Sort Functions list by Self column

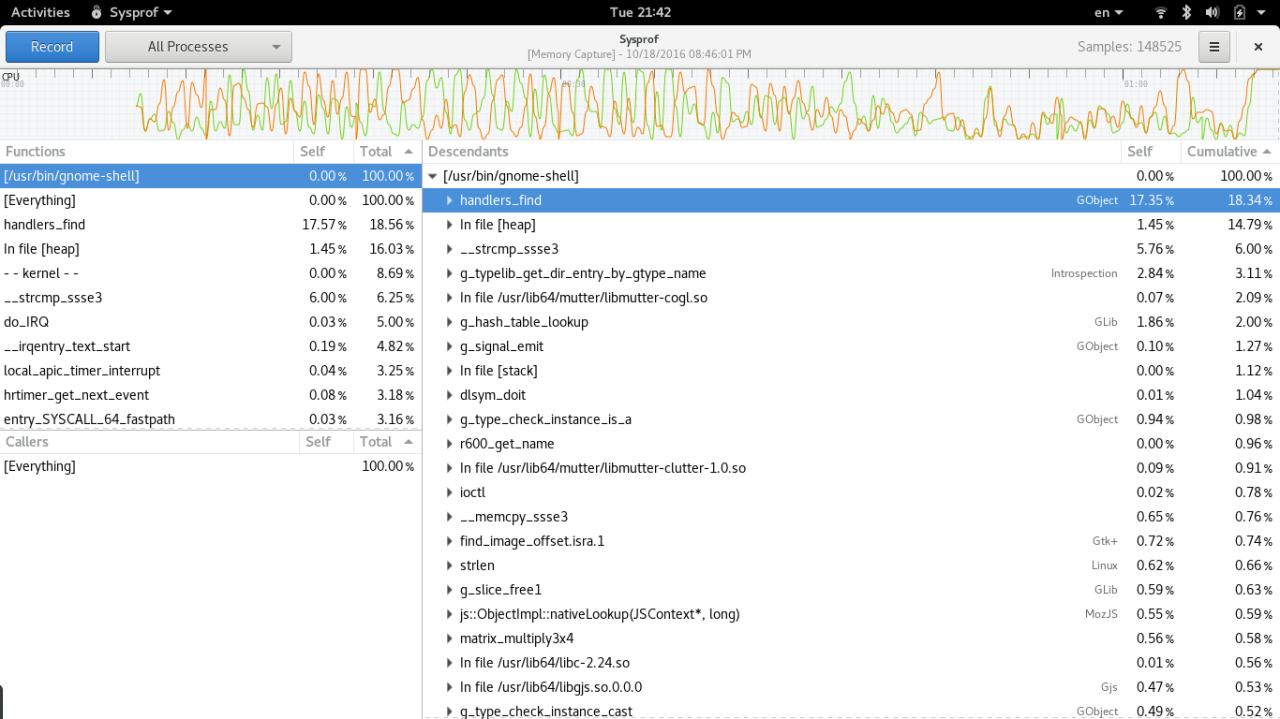324,151
